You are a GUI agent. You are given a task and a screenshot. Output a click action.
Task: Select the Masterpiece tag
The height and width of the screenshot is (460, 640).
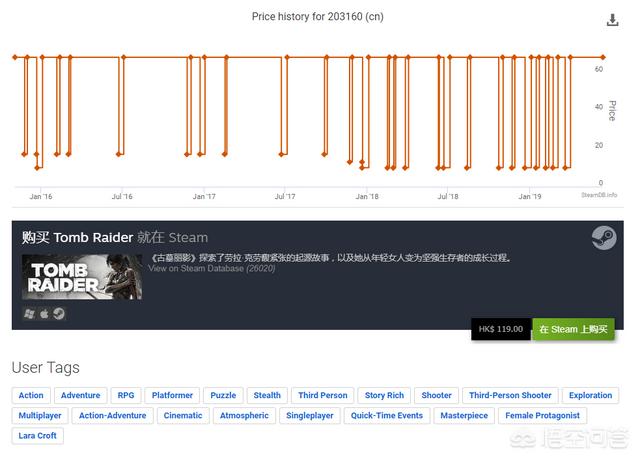tap(464, 416)
